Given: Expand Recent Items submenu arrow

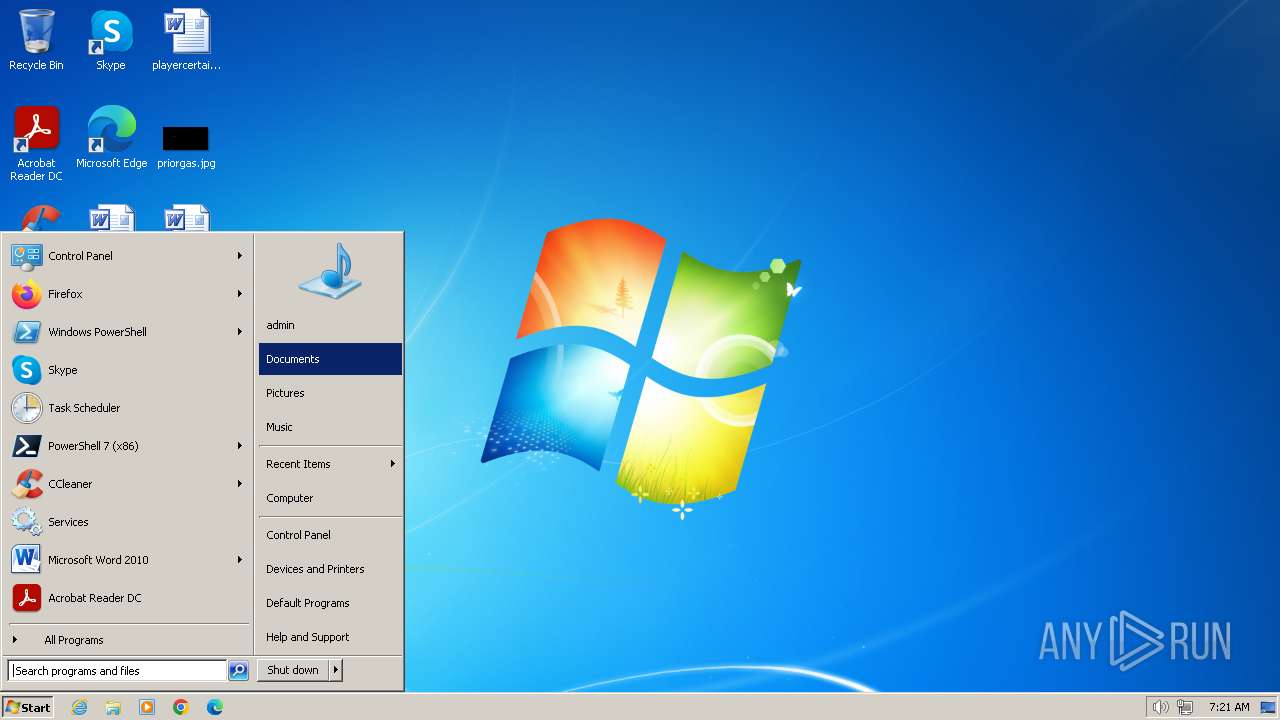Looking at the screenshot, I should pyautogui.click(x=393, y=464).
